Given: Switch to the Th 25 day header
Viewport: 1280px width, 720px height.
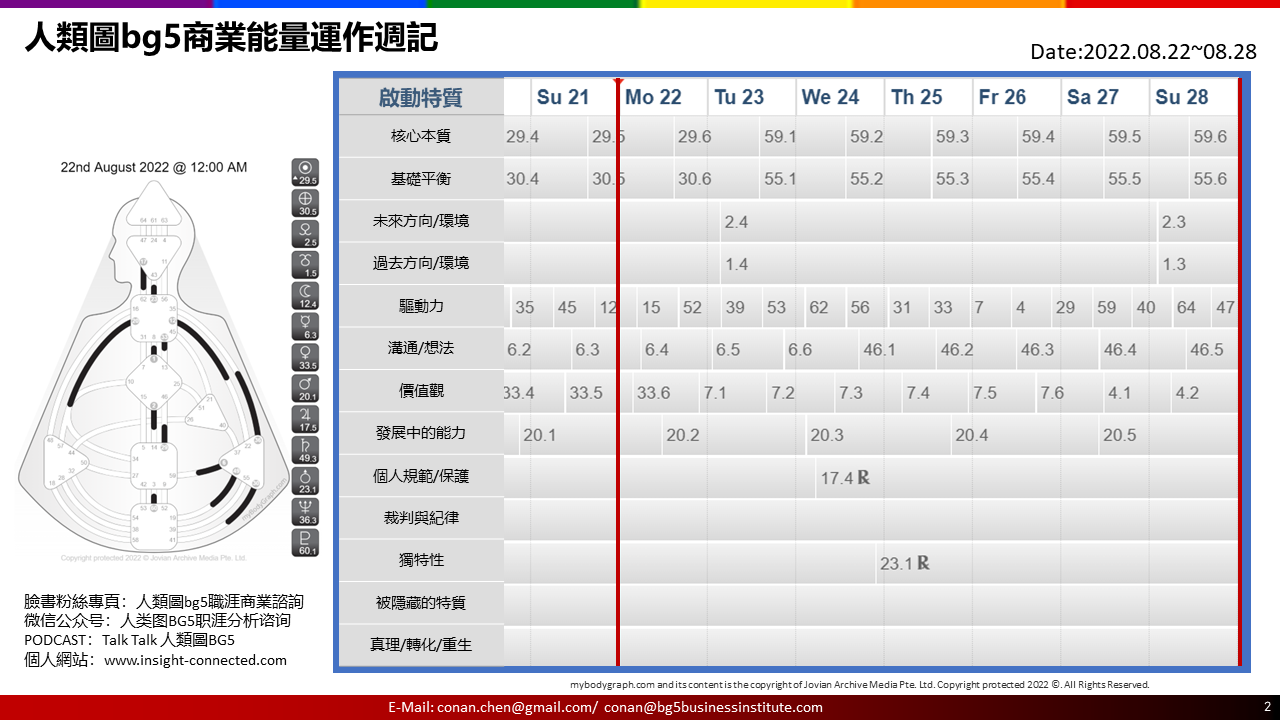Looking at the screenshot, I should click(x=917, y=97).
